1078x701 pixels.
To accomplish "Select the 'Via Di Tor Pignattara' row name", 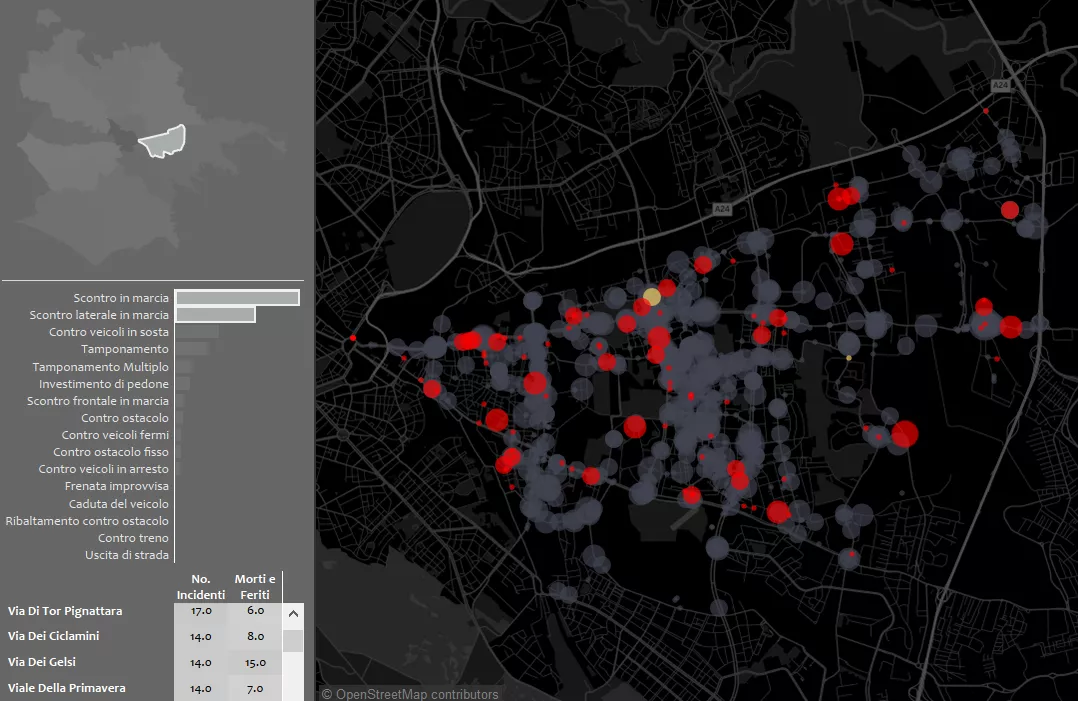I will coord(65,611).
